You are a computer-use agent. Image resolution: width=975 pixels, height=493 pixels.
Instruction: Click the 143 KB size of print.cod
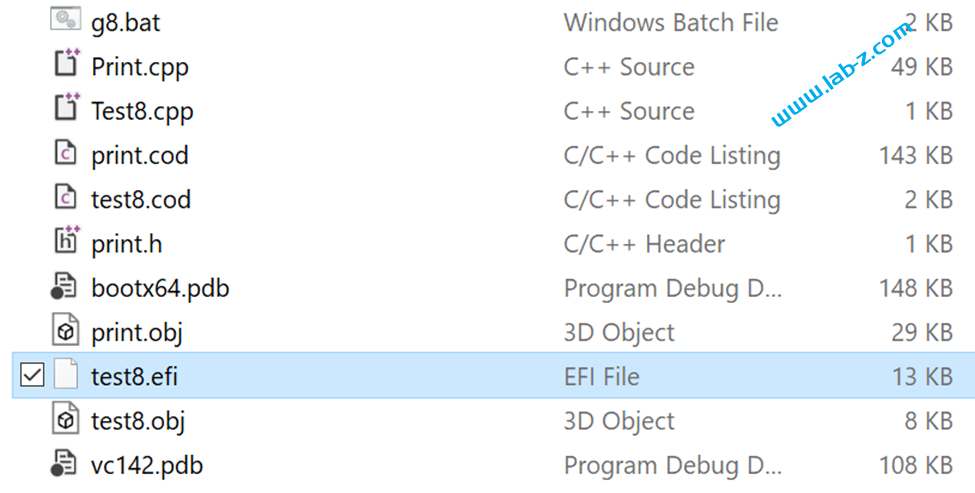click(x=916, y=155)
